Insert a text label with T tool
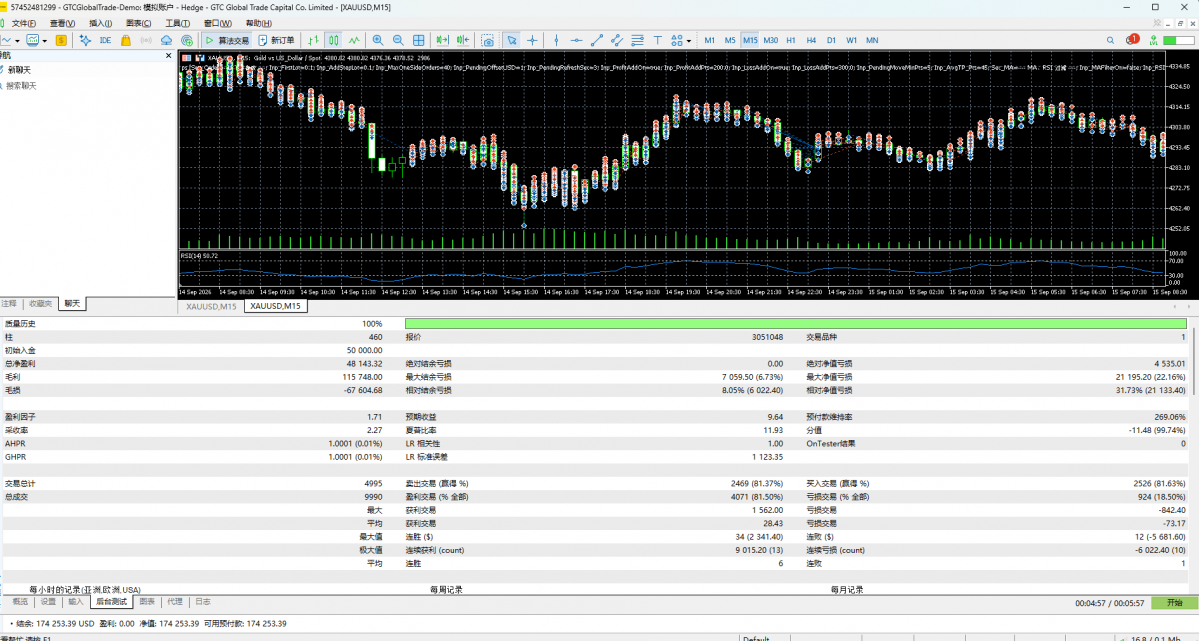This screenshot has height=641, width=1199. point(657,40)
